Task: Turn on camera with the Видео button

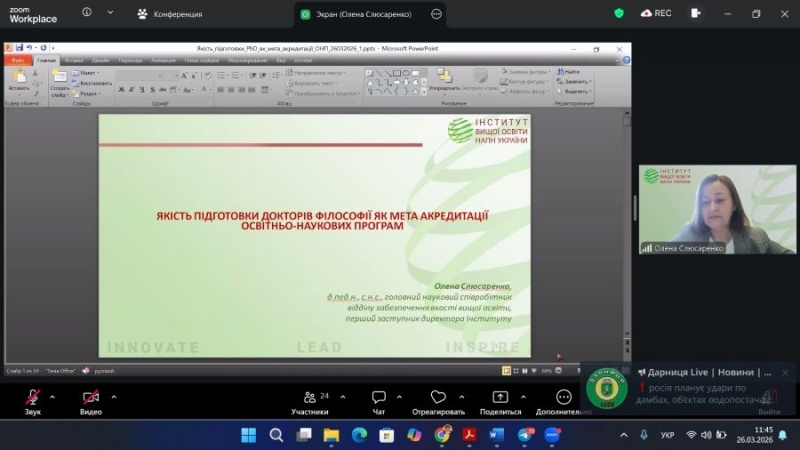Action: click(91, 398)
